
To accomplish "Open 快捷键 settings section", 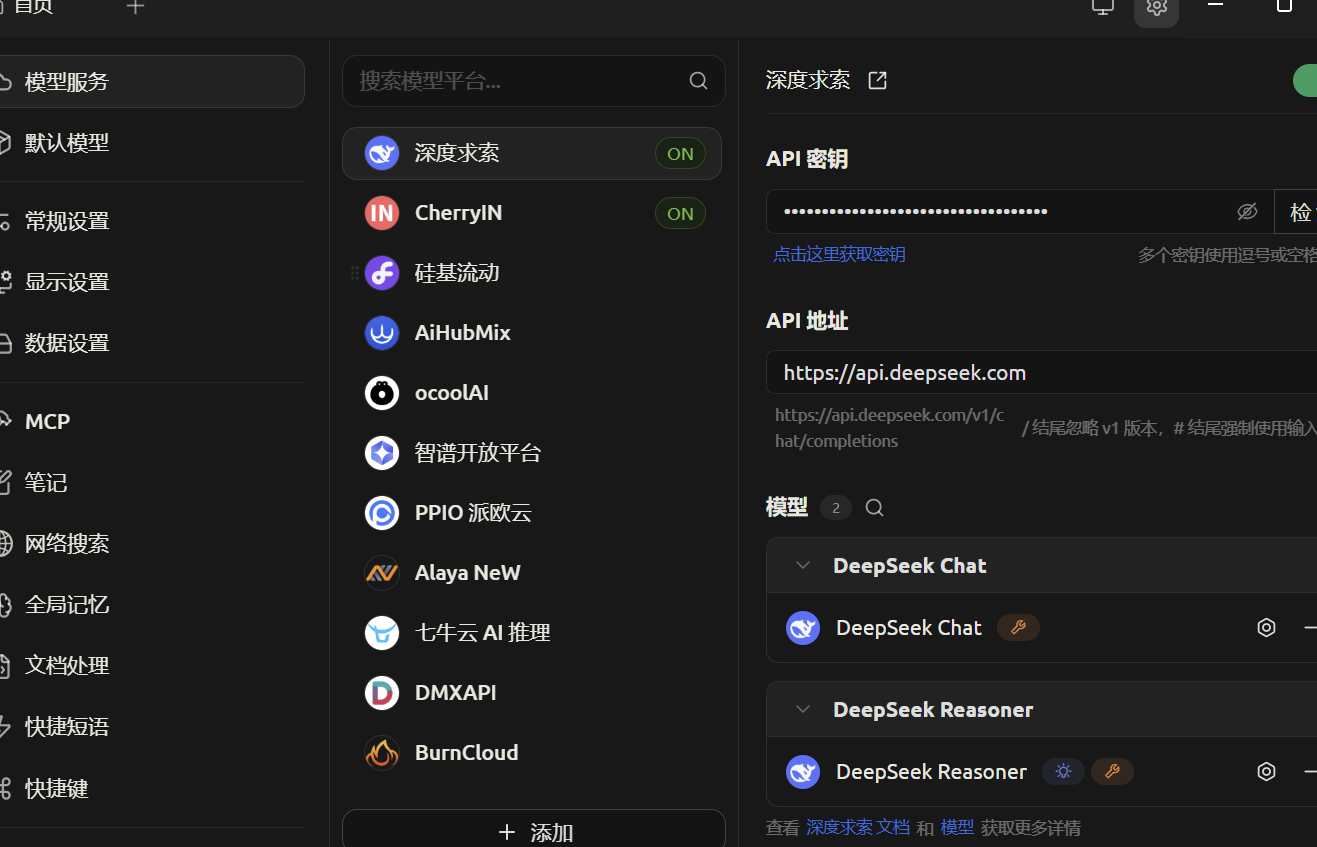I will point(152,789).
